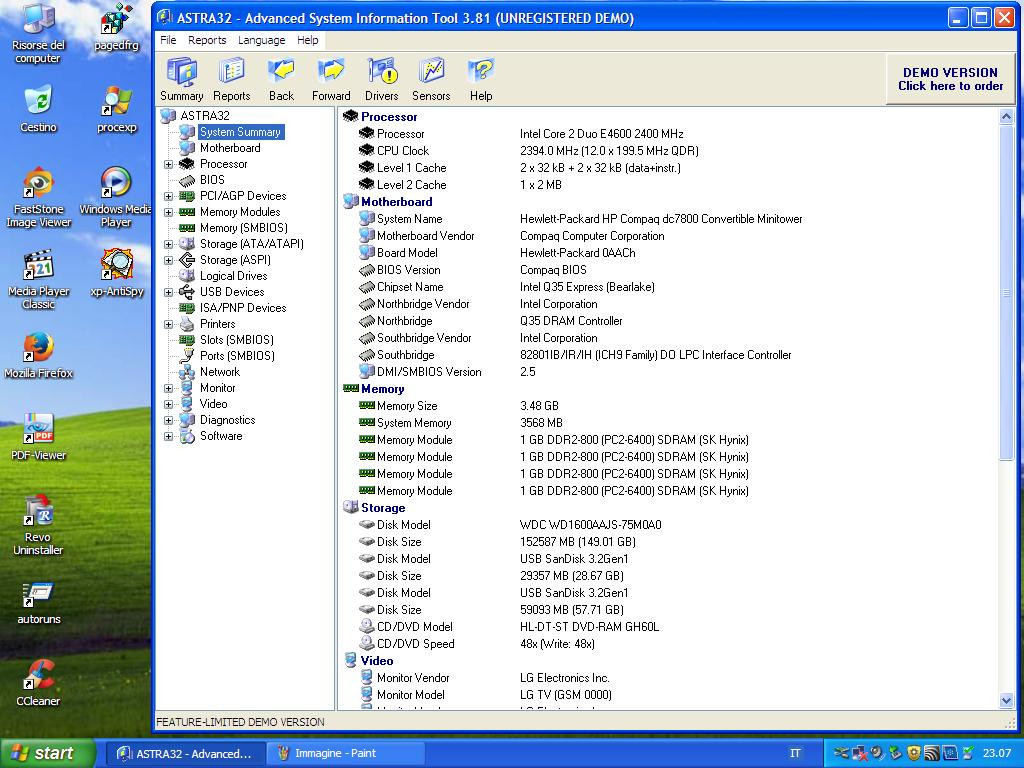The height and width of the screenshot is (768, 1024).
Task: Expand the USB Devices tree node
Action: [x=169, y=292]
